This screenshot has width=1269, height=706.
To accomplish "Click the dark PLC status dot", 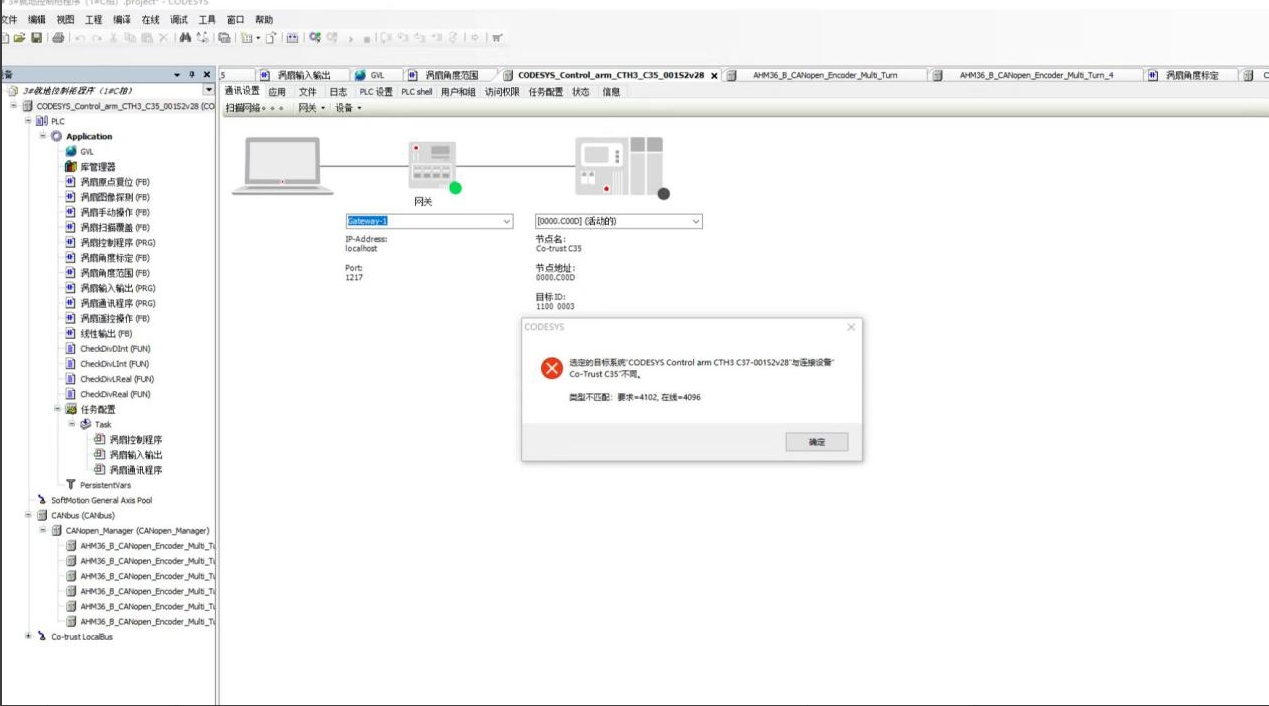I will pos(663,193).
